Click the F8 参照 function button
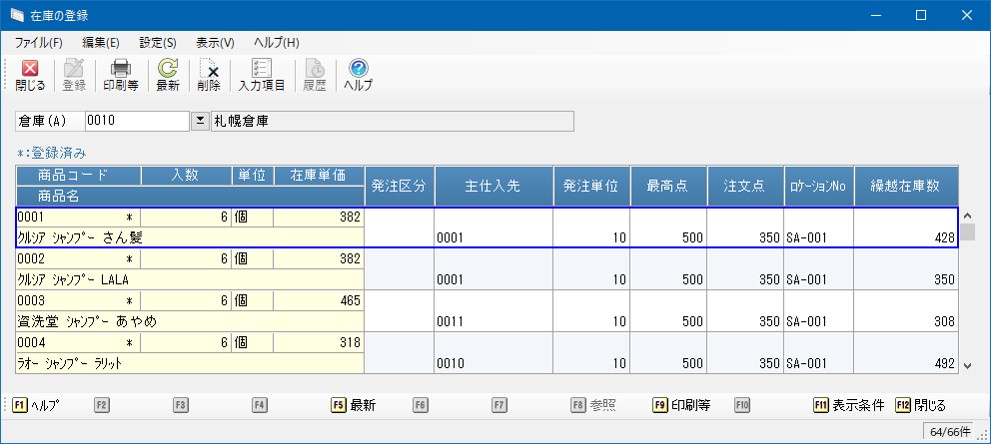 click(593, 405)
